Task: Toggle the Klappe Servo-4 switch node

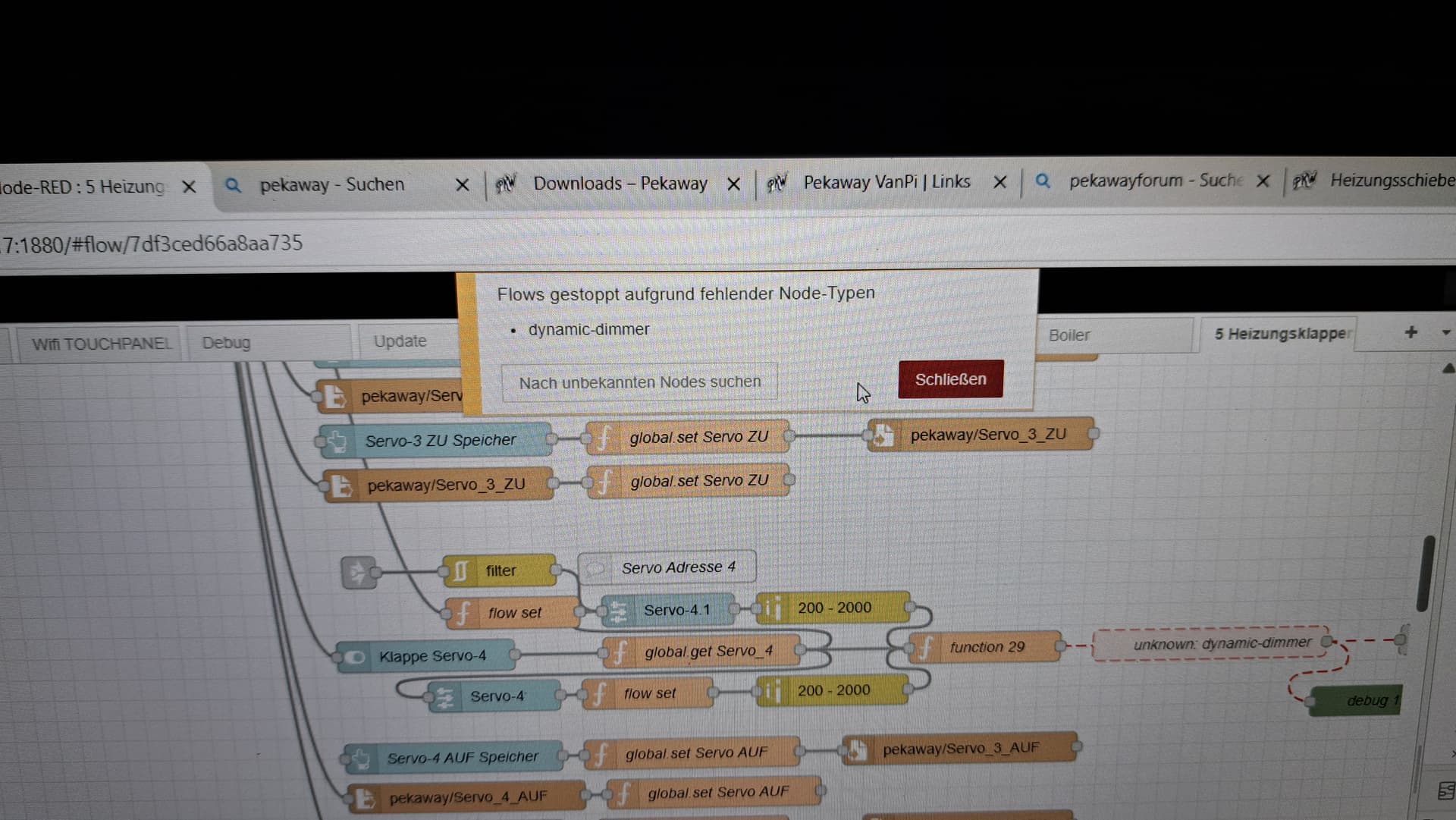Action: click(x=353, y=657)
